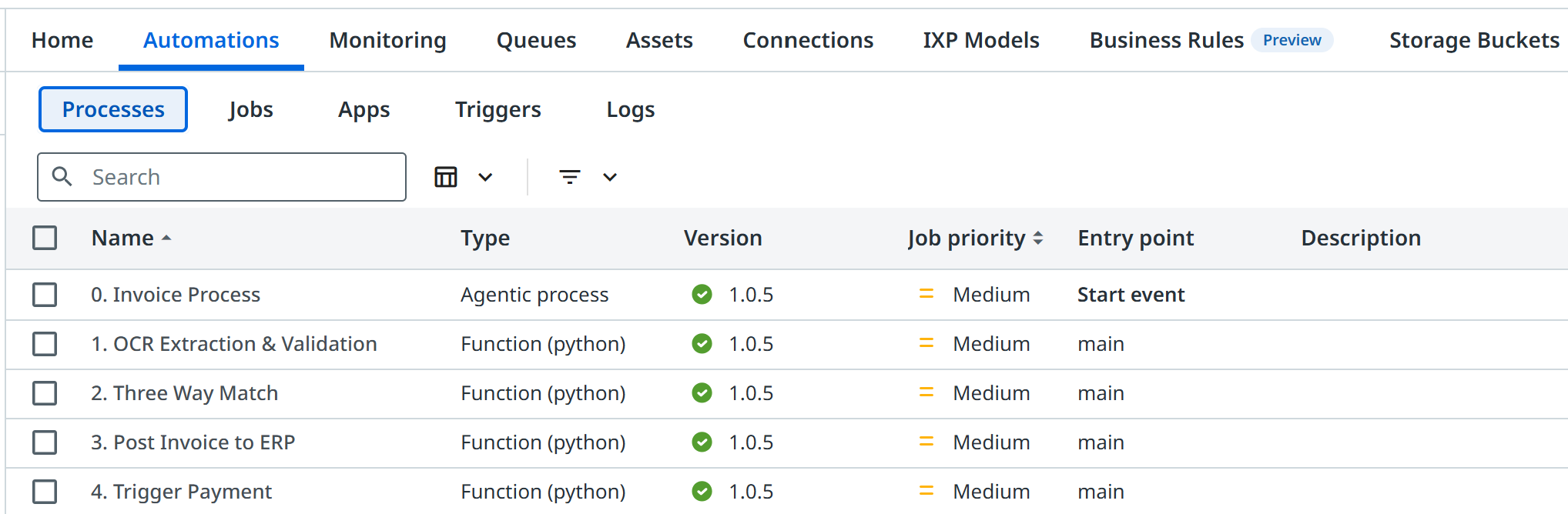Switch to the Apps sub-tab
1568x514 pixels.
coord(364,109)
